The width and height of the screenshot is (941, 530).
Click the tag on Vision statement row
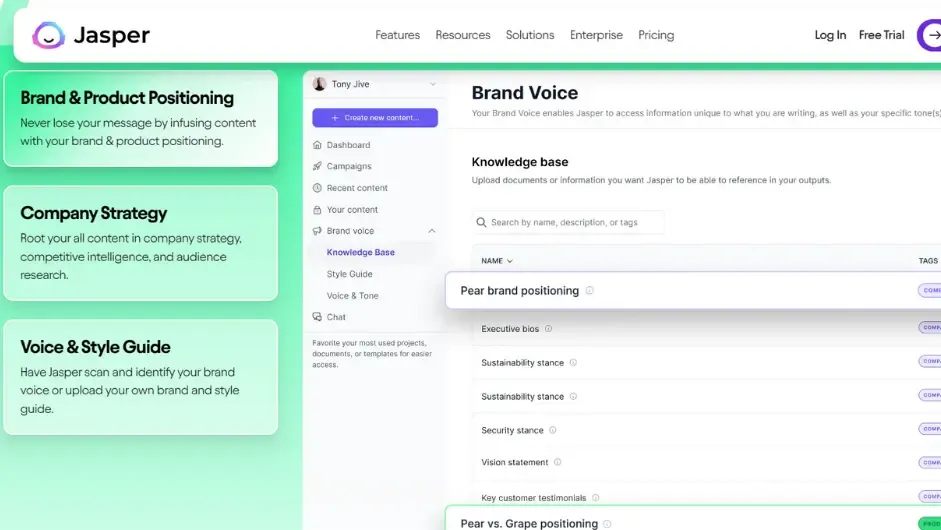(930, 462)
